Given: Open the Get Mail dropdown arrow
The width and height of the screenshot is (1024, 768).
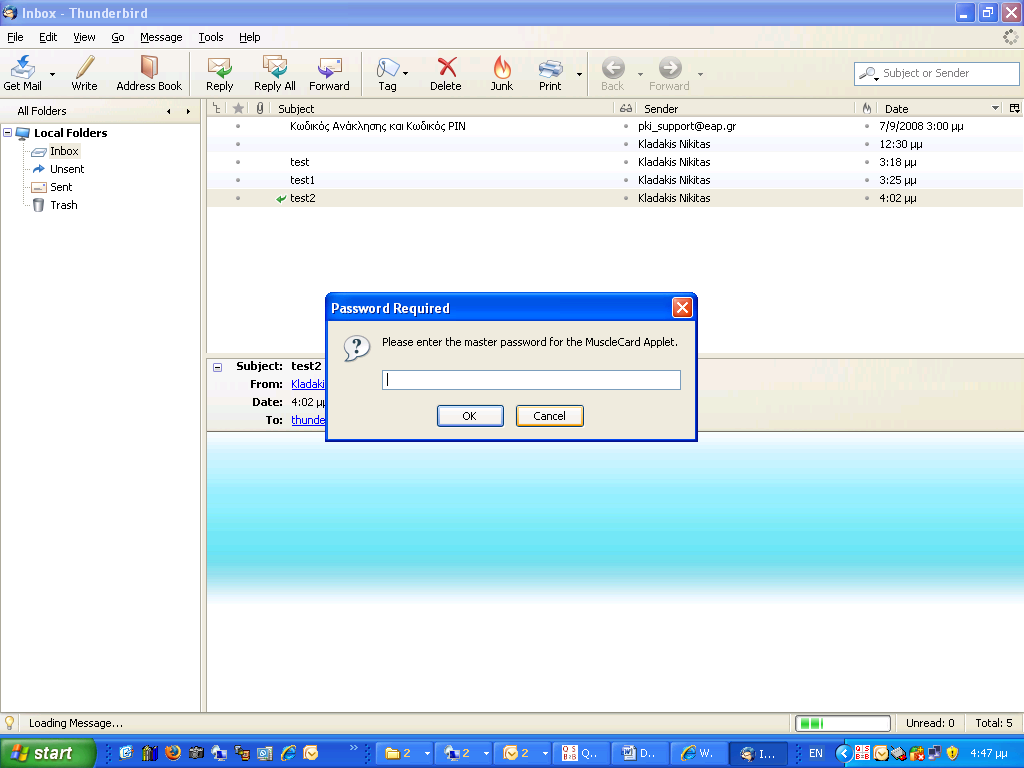Looking at the screenshot, I should [52, 74].
